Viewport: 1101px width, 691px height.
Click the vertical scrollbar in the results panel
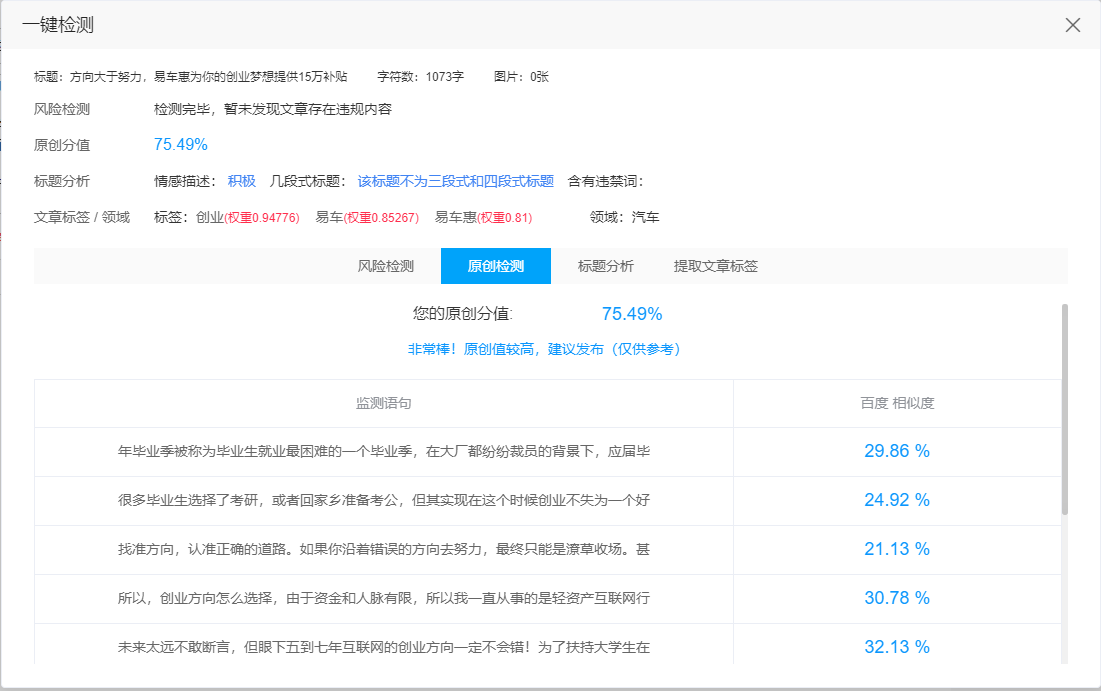[x=1064, y=409]
